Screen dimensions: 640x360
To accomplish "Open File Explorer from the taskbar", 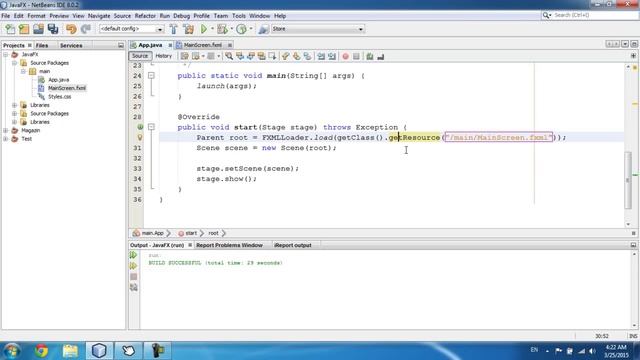I will click(x=70, y=351).
